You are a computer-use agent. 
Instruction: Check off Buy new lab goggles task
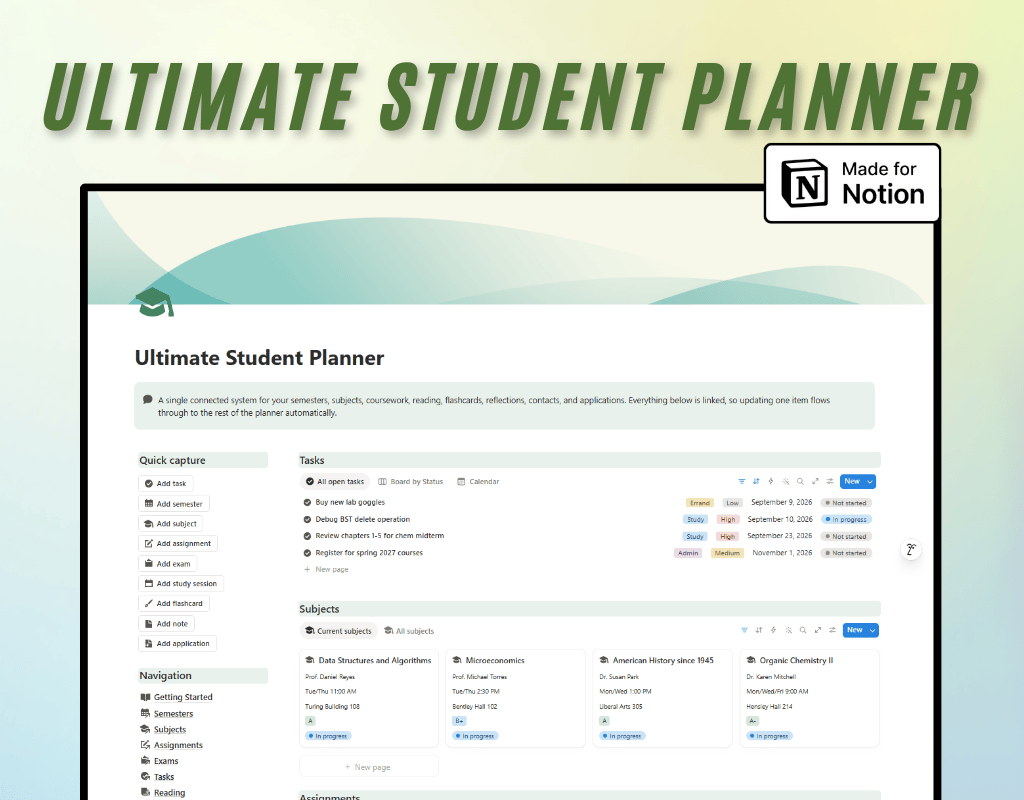(x=307, y=502)
